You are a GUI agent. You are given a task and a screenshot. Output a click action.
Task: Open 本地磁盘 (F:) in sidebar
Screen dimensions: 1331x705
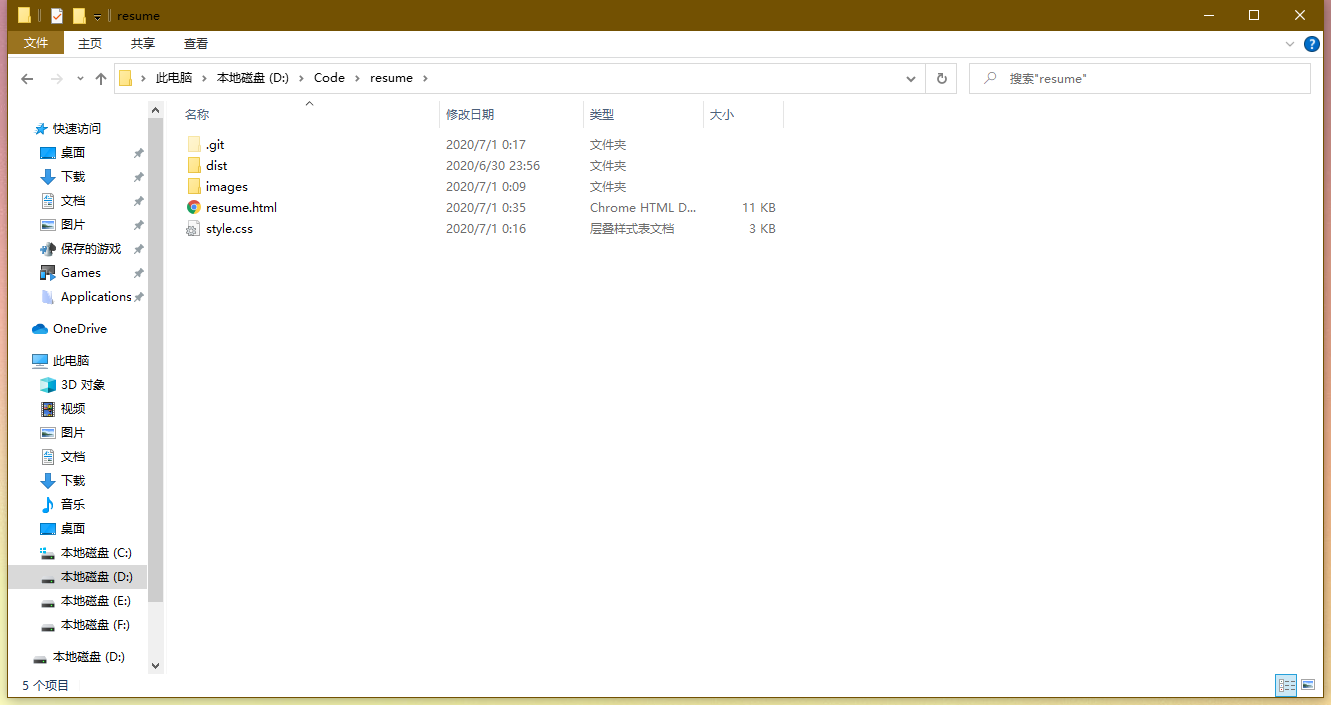[95, 625]
